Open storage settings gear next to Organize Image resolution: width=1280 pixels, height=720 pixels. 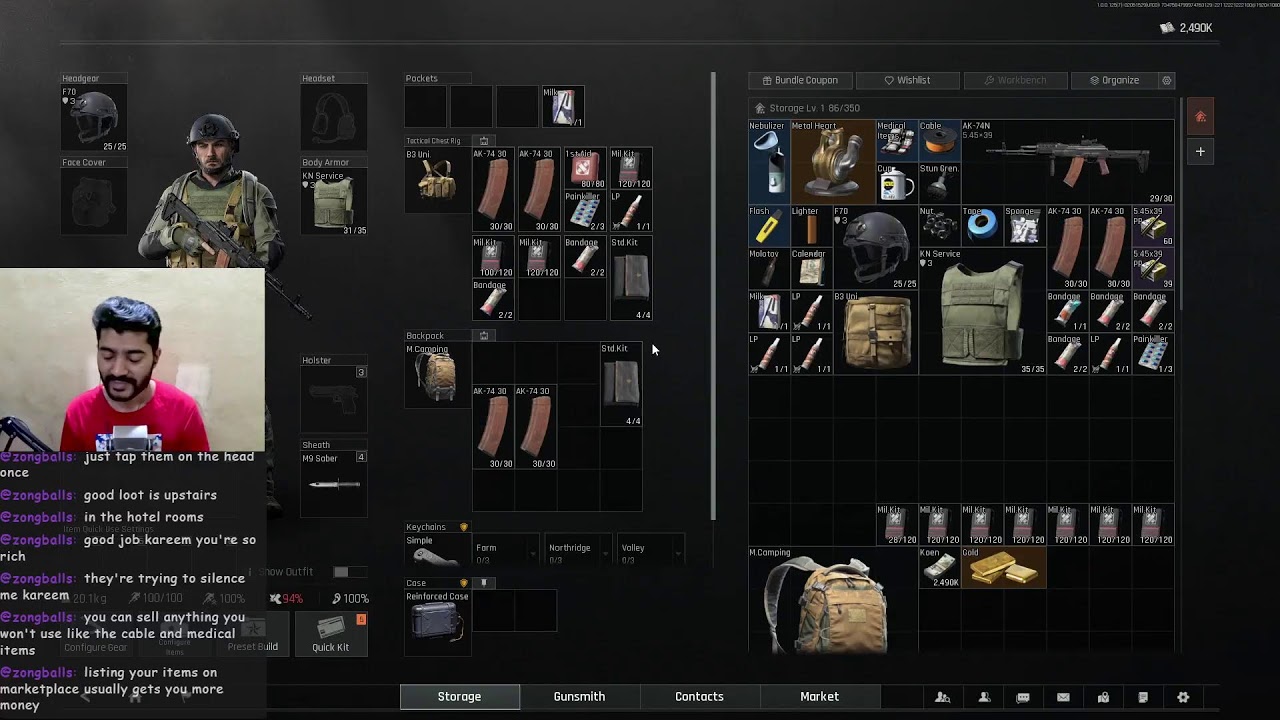click(1166, 80)
